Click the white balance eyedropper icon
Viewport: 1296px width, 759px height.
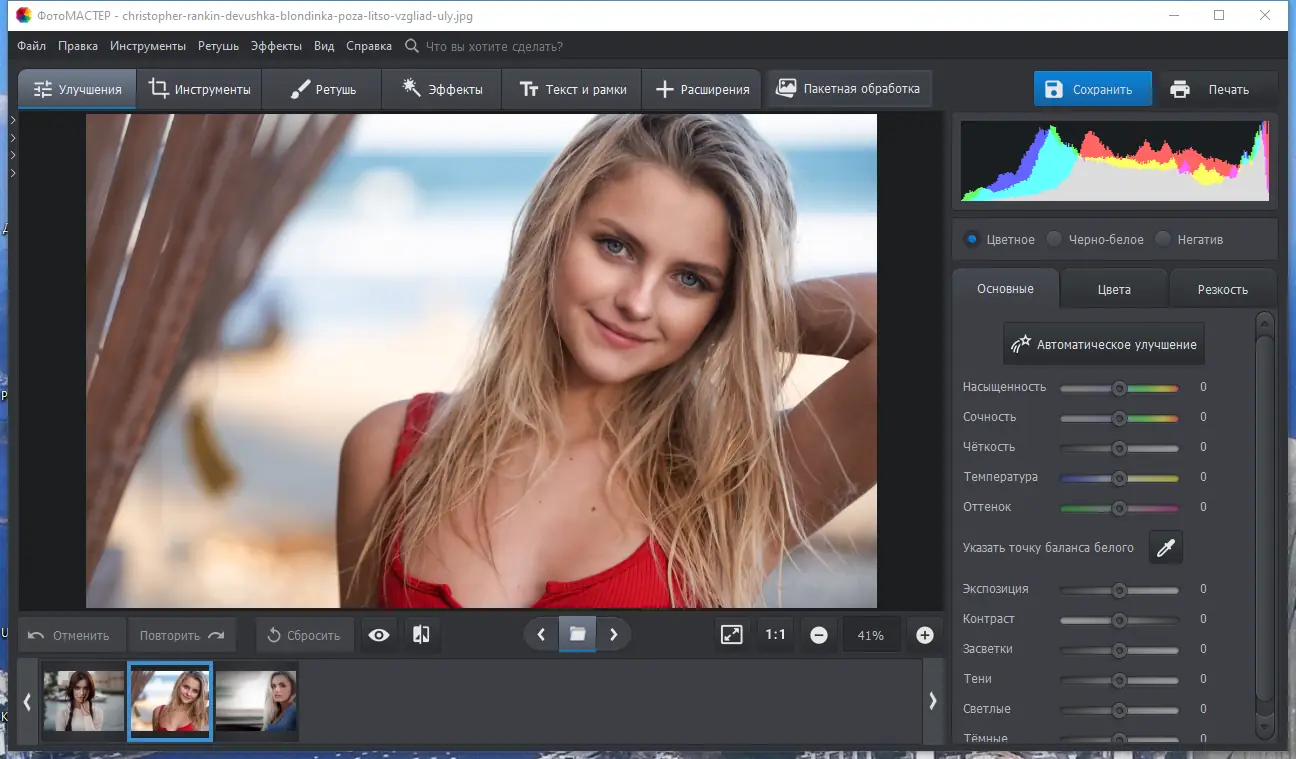click(x=1165, y=547)
